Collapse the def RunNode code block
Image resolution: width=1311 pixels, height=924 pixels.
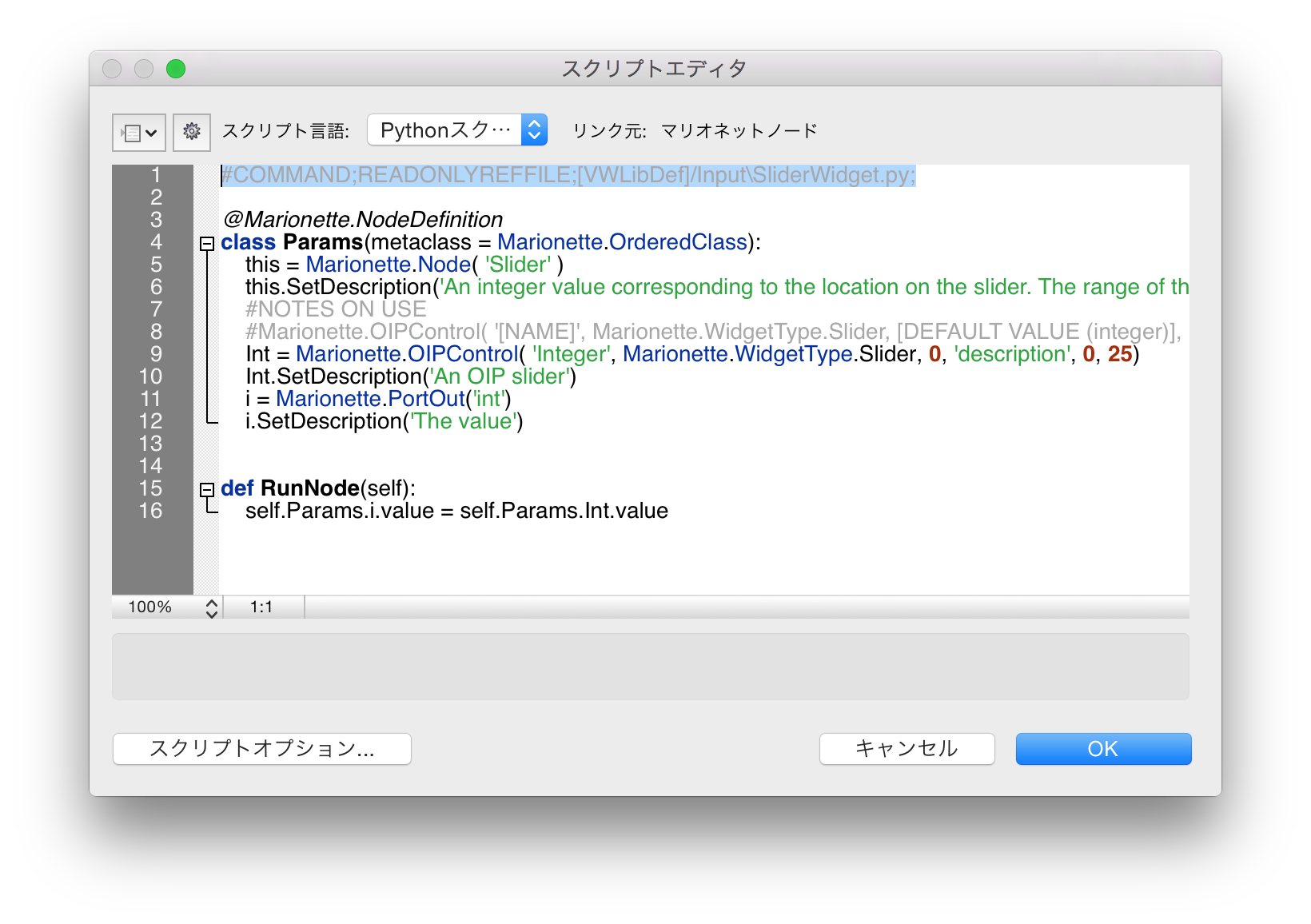point(207,489)
